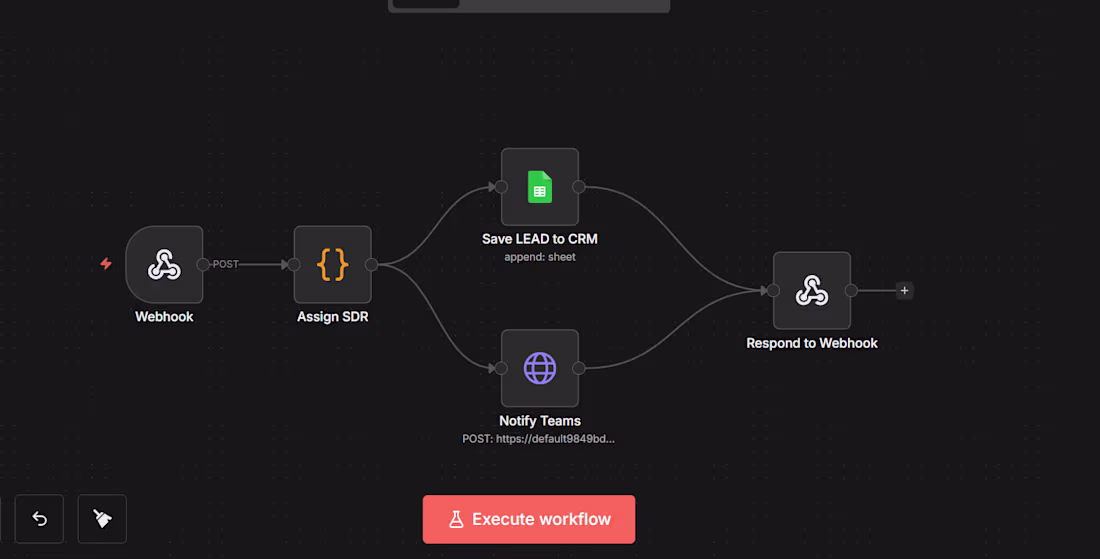This screenshot has height=559, width=1100.
Task: Click the Webhook node output connector
Action: click(203, 264)
